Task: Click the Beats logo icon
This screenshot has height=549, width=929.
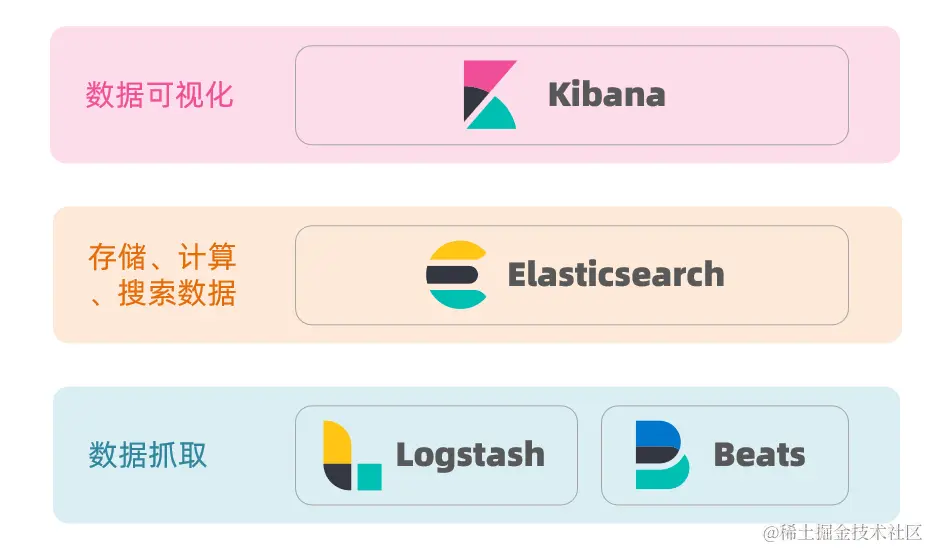Action: coord(662,455)
